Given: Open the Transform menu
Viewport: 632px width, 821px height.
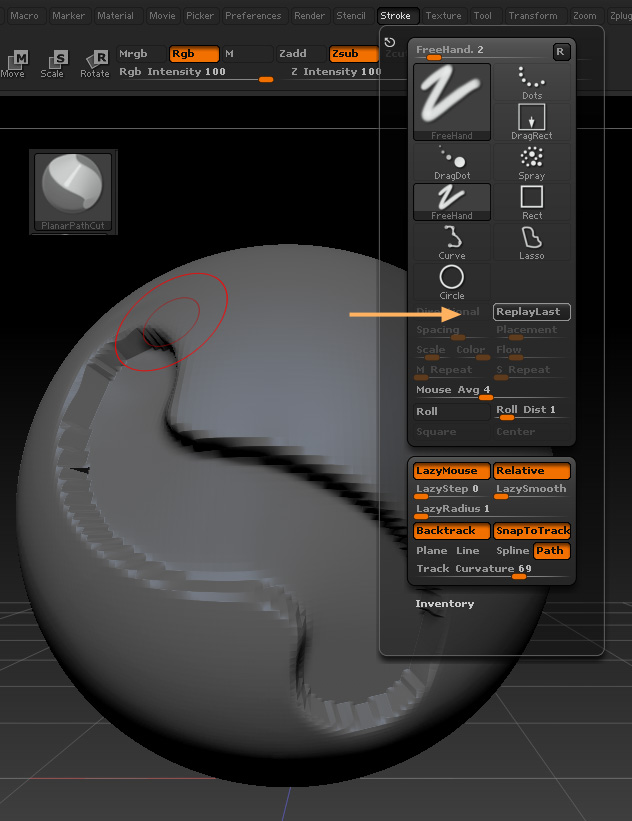Looking at the screenshot, I should point(533,16).
